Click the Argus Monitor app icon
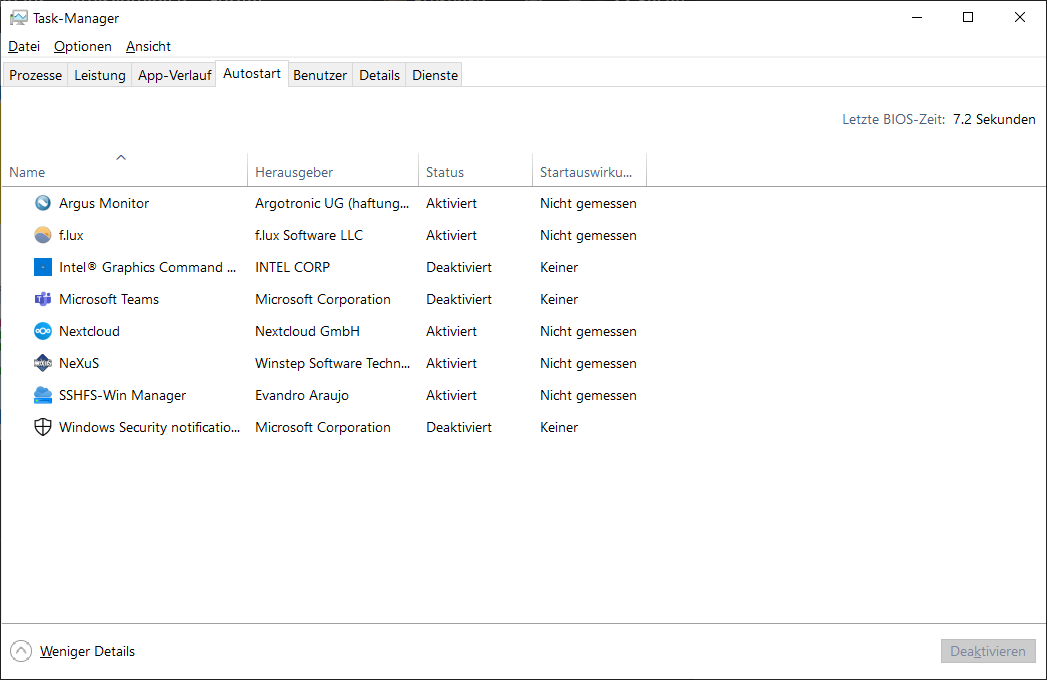Image resolution: width=1047 pixels, height=680 pixels. (x=43, y=203)
